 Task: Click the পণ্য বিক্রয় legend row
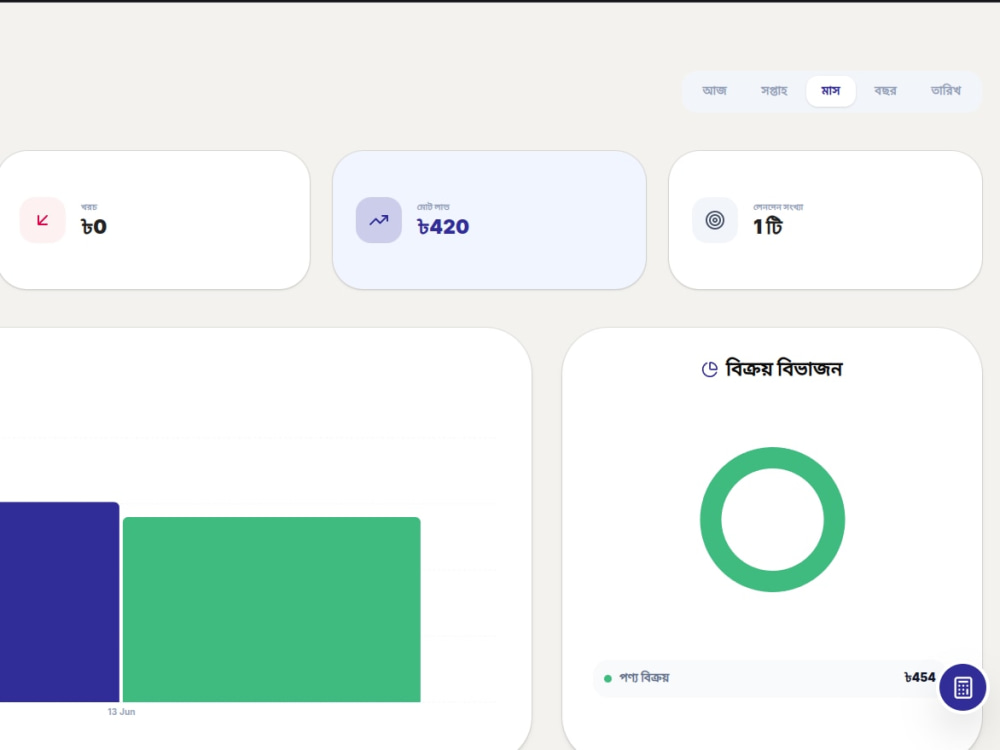pos(769,678)
